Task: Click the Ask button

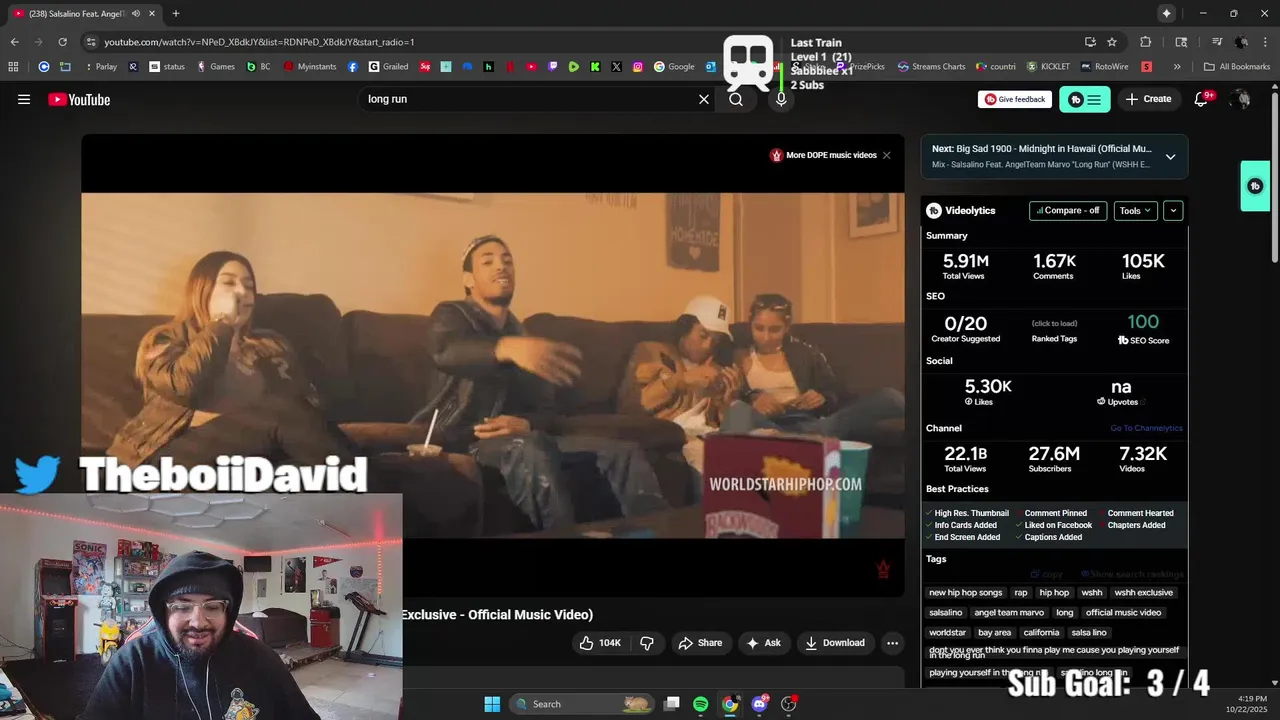Action: [x=763, y=643]
